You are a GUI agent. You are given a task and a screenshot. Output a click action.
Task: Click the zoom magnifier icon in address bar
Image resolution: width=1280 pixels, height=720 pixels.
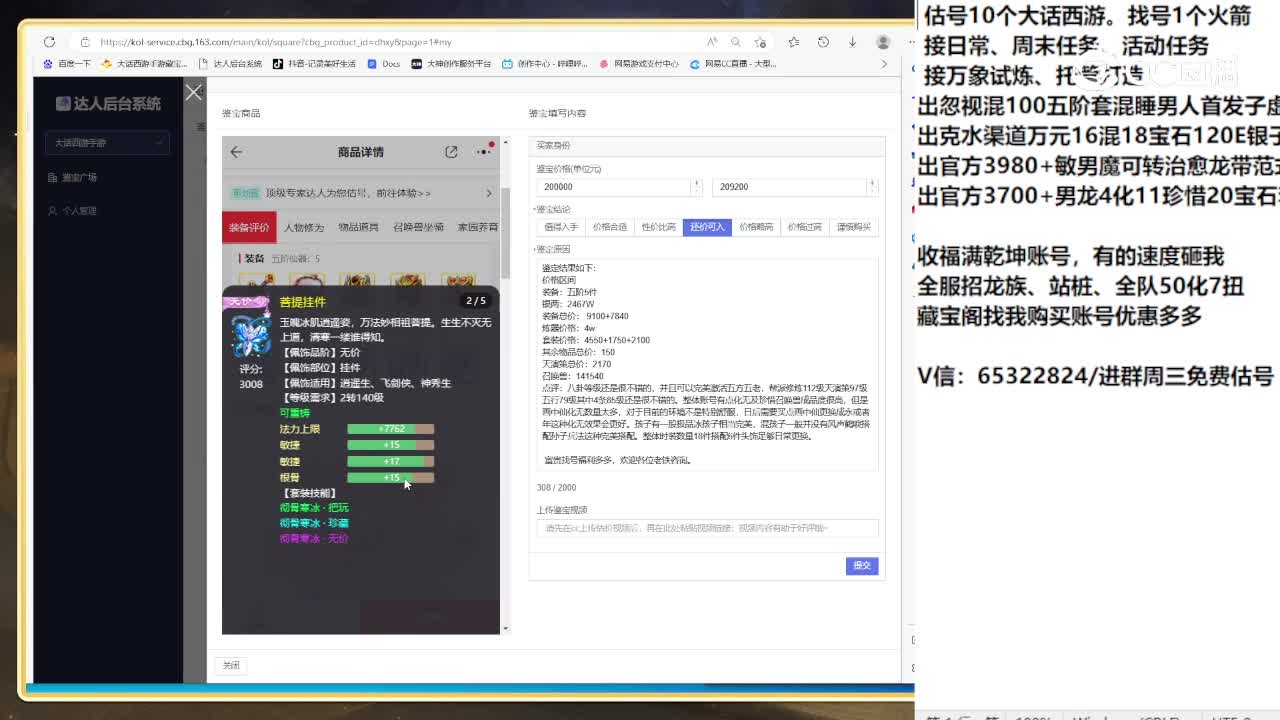pos(735,42)
